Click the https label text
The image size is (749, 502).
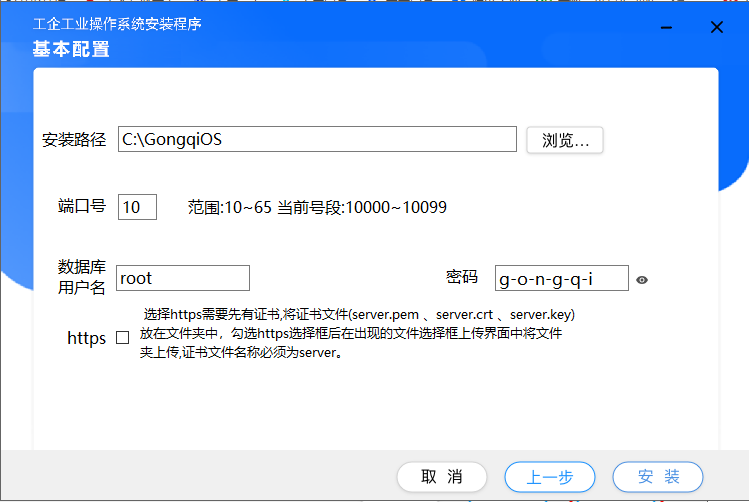point(86,338)
